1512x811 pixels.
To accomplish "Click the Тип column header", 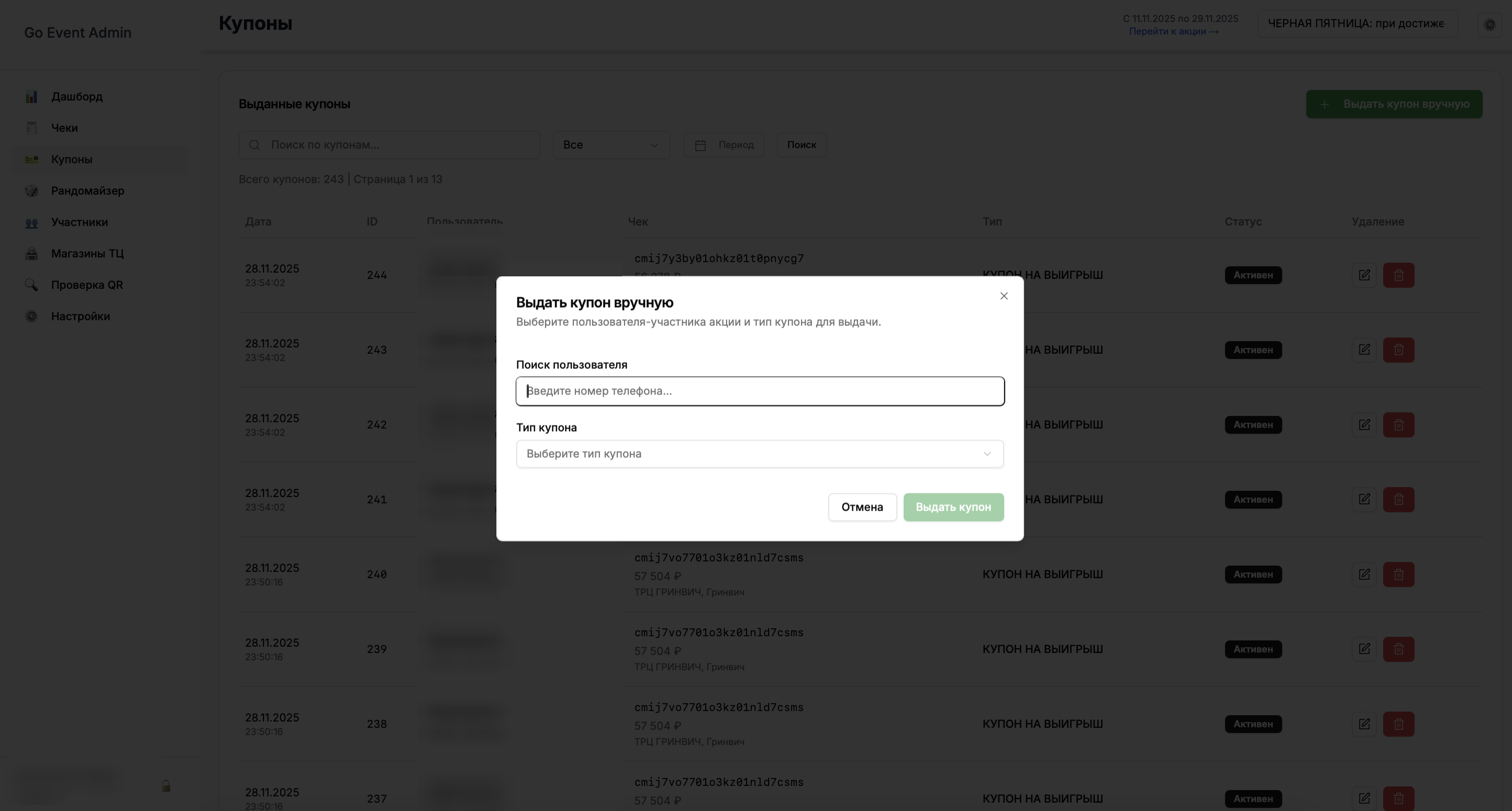I will [x=993, y=222].
